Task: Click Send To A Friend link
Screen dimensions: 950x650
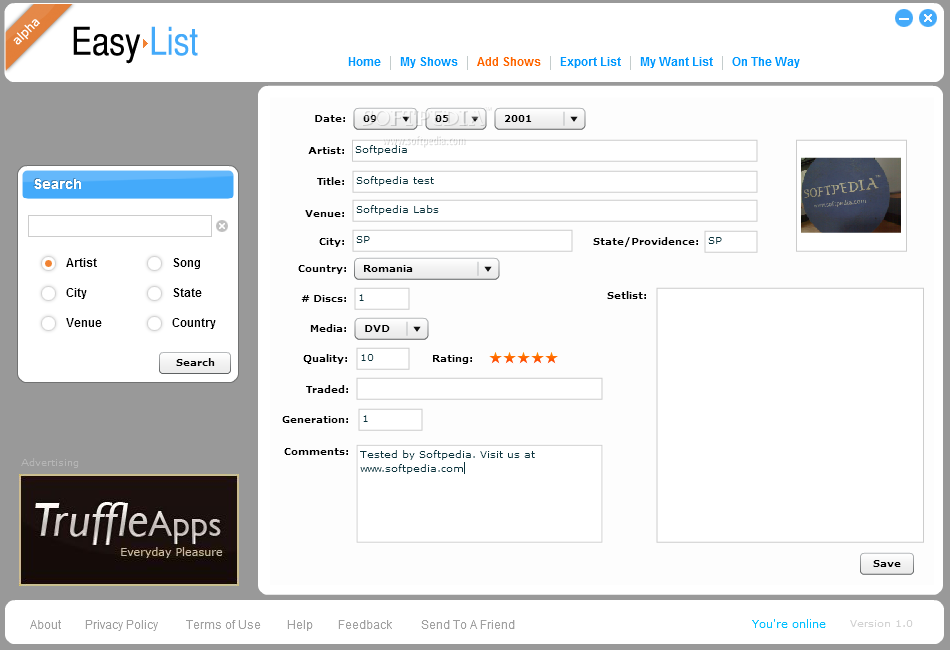Action: click(x=468, y=625)
